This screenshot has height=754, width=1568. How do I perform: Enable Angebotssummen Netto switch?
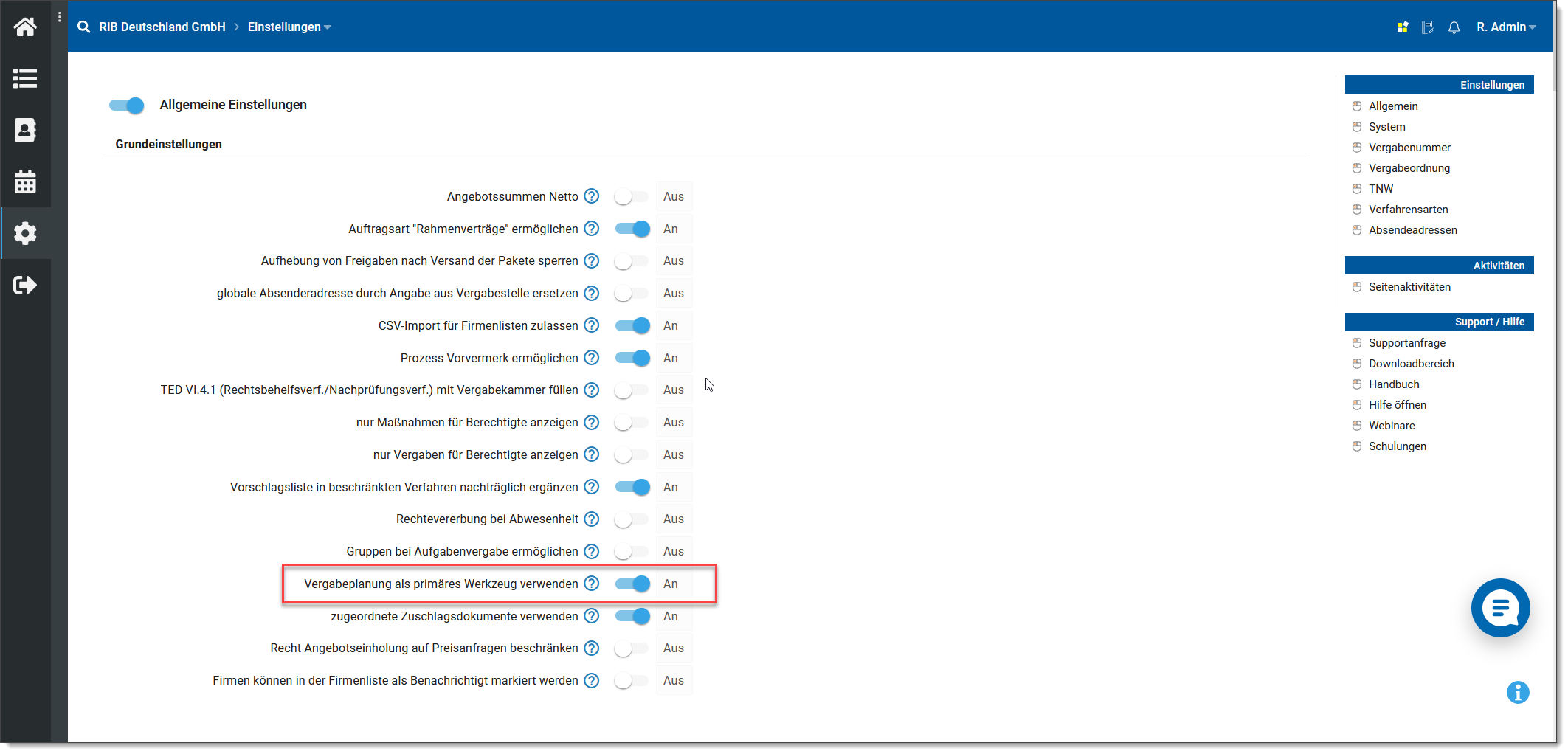pyautogui.click(x=632, y=197)
